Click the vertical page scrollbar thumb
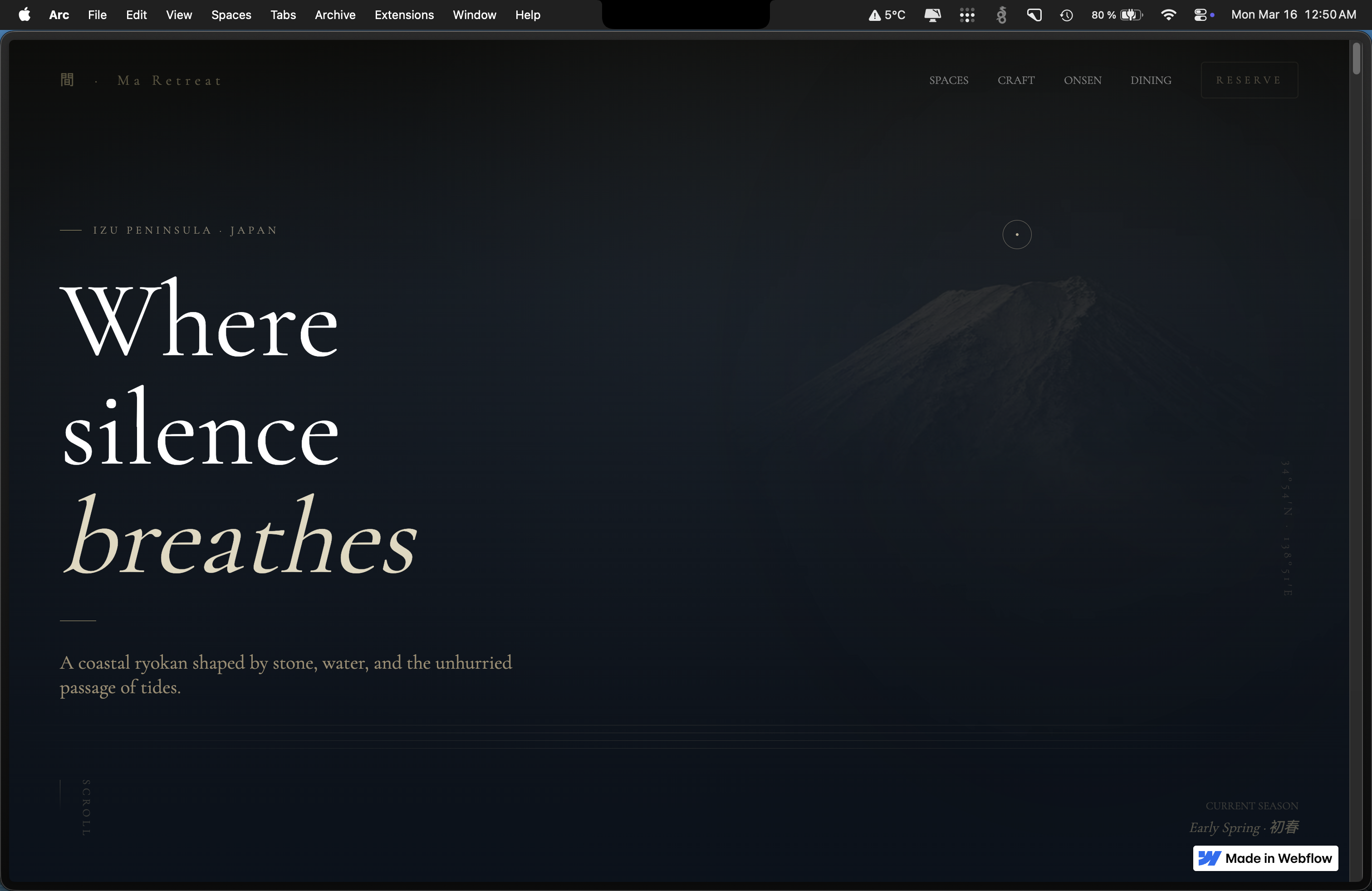Image resolution: width=1372 pixels, height=891 pixels. (1357, 59)
